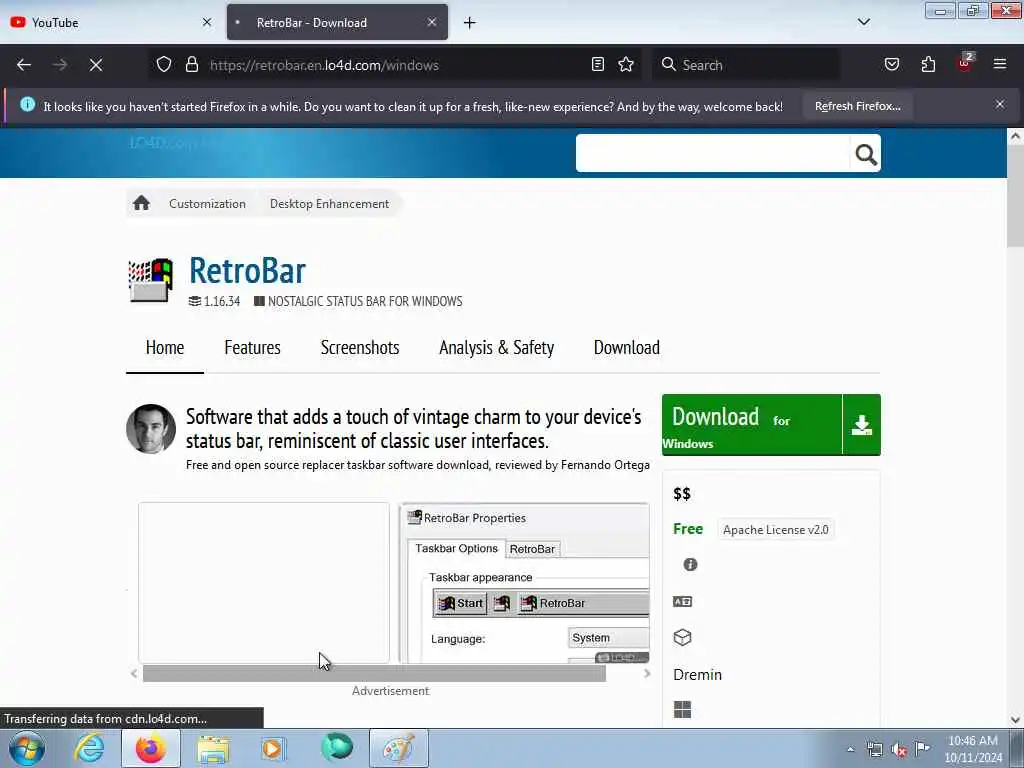This screenshot has width=1024, height=768.
Task: Click the LO4D site search field
Action: pos(712,153)
